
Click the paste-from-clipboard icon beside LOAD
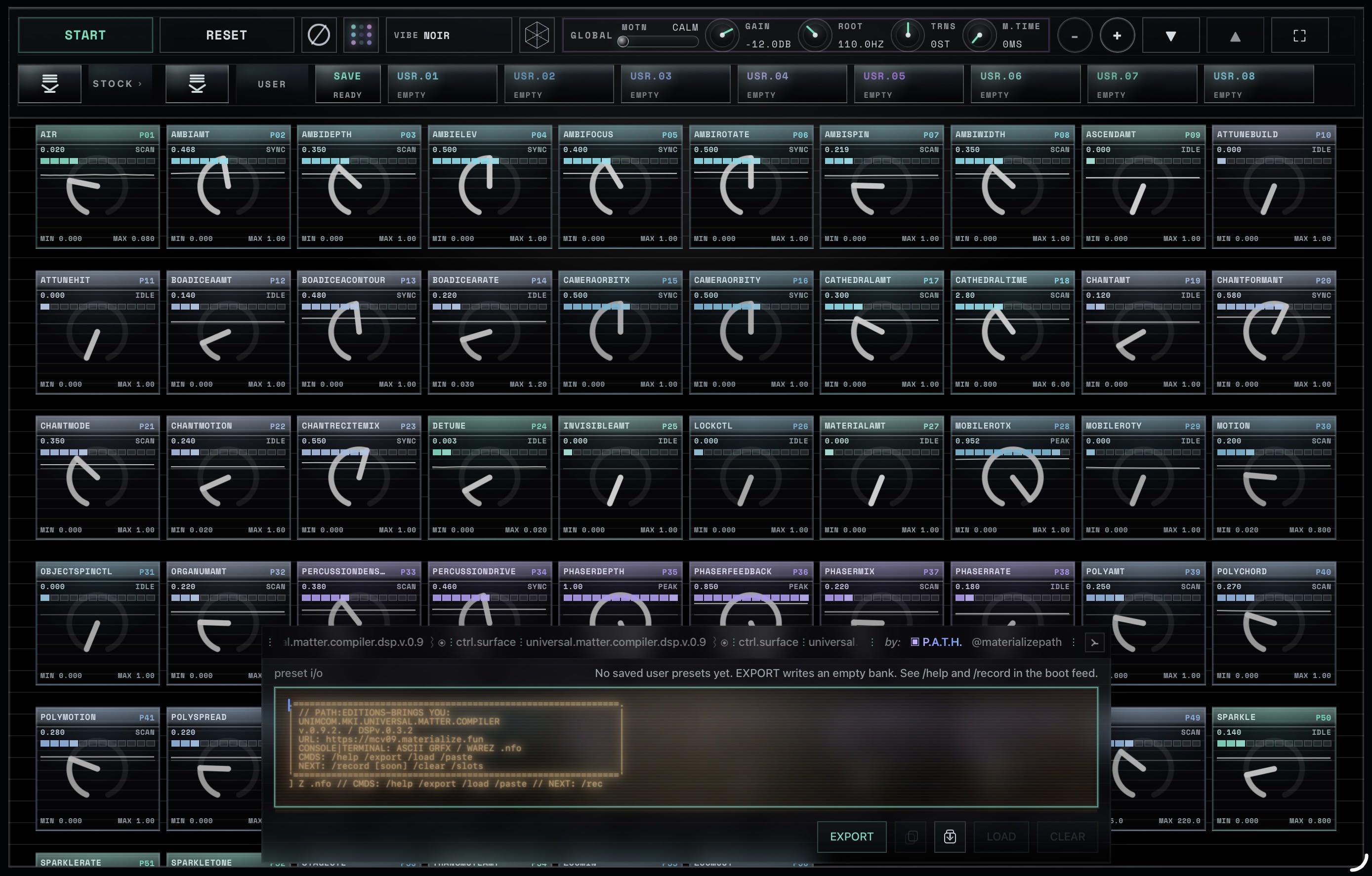point(950,836)
